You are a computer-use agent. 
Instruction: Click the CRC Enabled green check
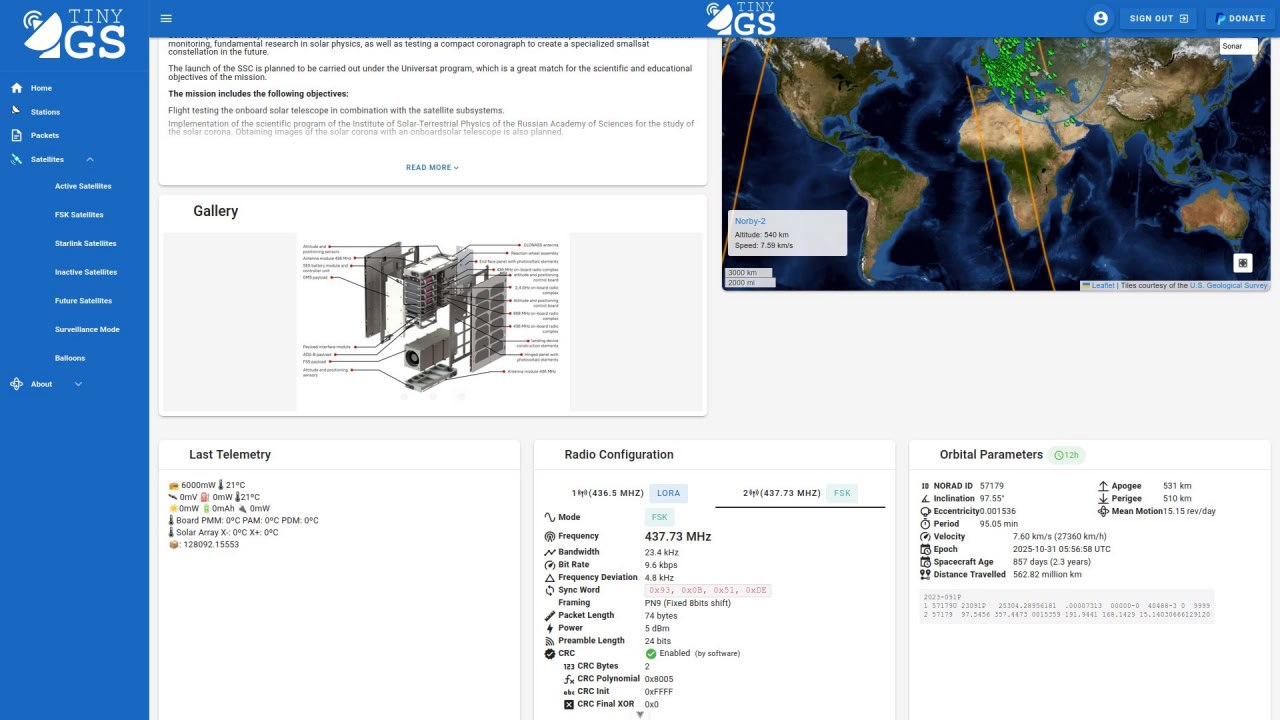tap(651, 654)
